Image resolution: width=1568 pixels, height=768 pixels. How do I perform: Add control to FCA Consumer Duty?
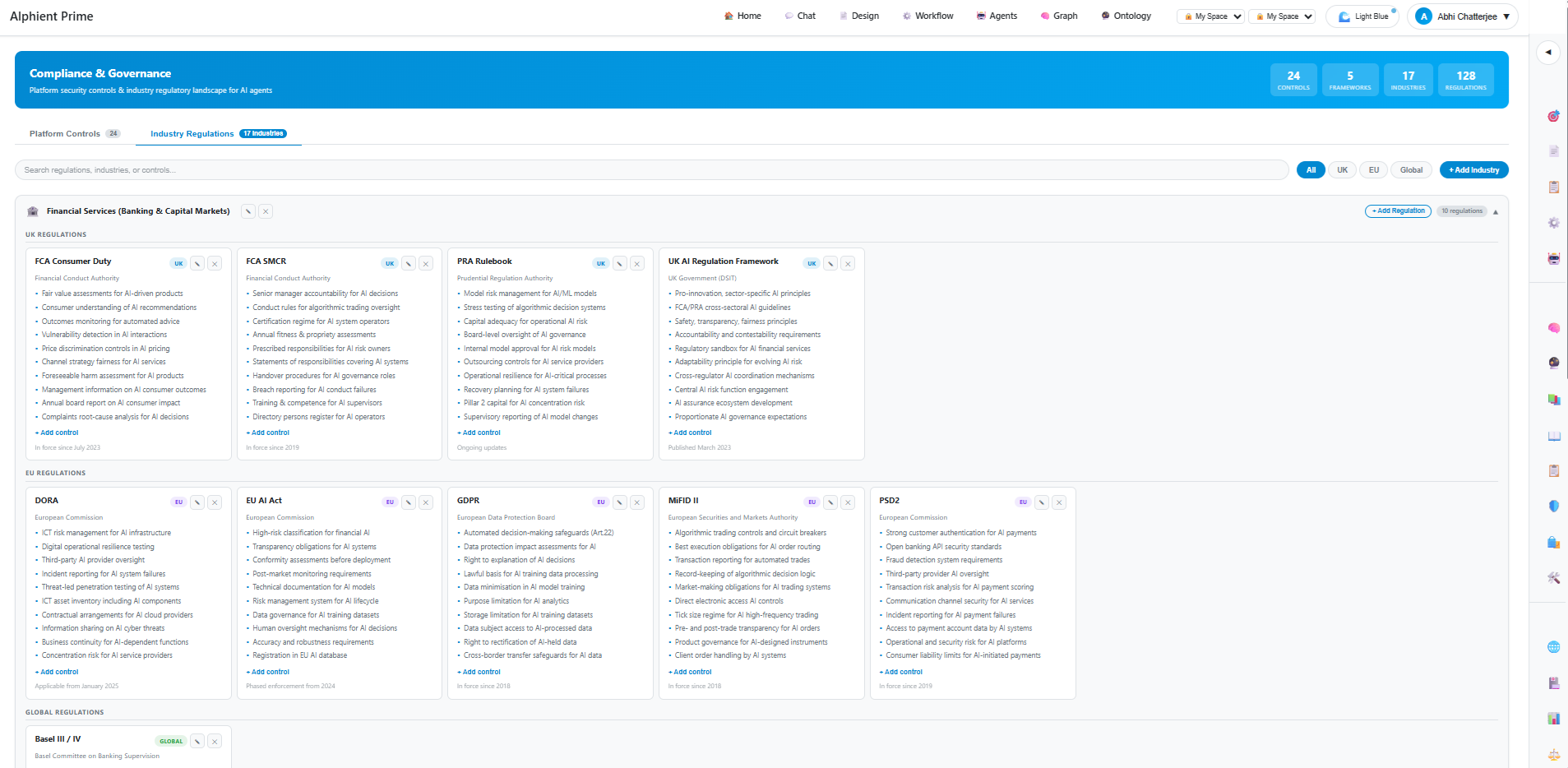tap(57, 433)
